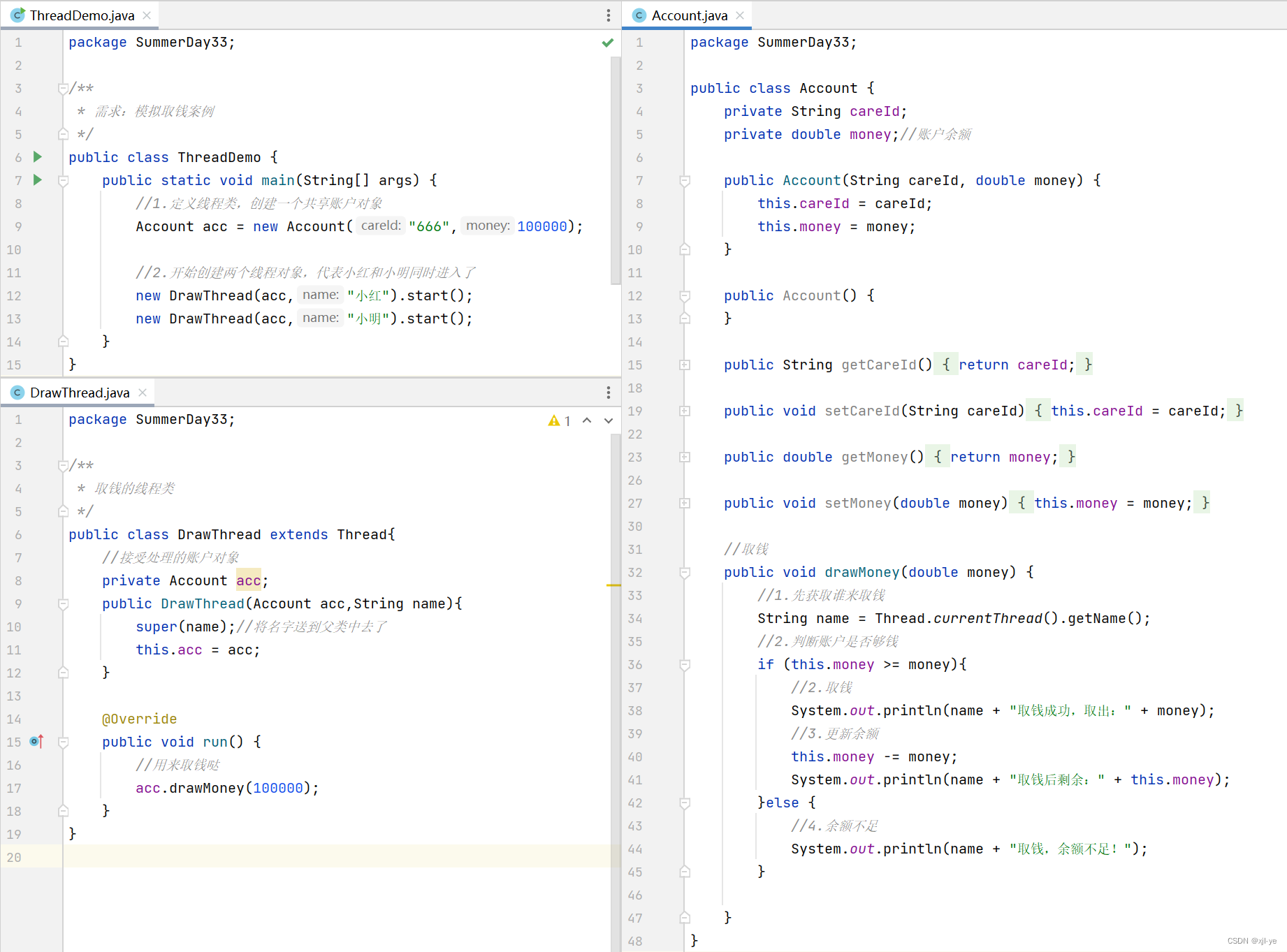This screenshot has height=952, width=1287.
Task: Collapse the if block fold at line 36
Action: pyautogui.click(x=685, y=665)
